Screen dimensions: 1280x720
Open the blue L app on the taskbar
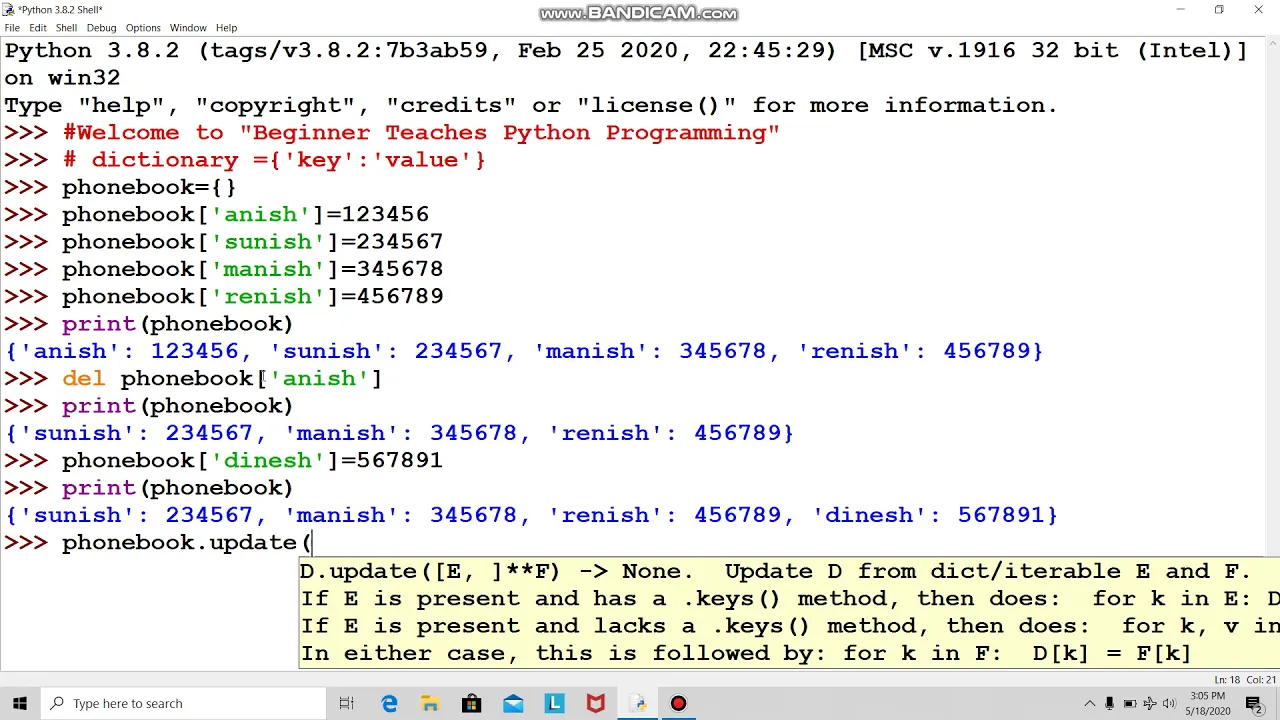point(554,703)
